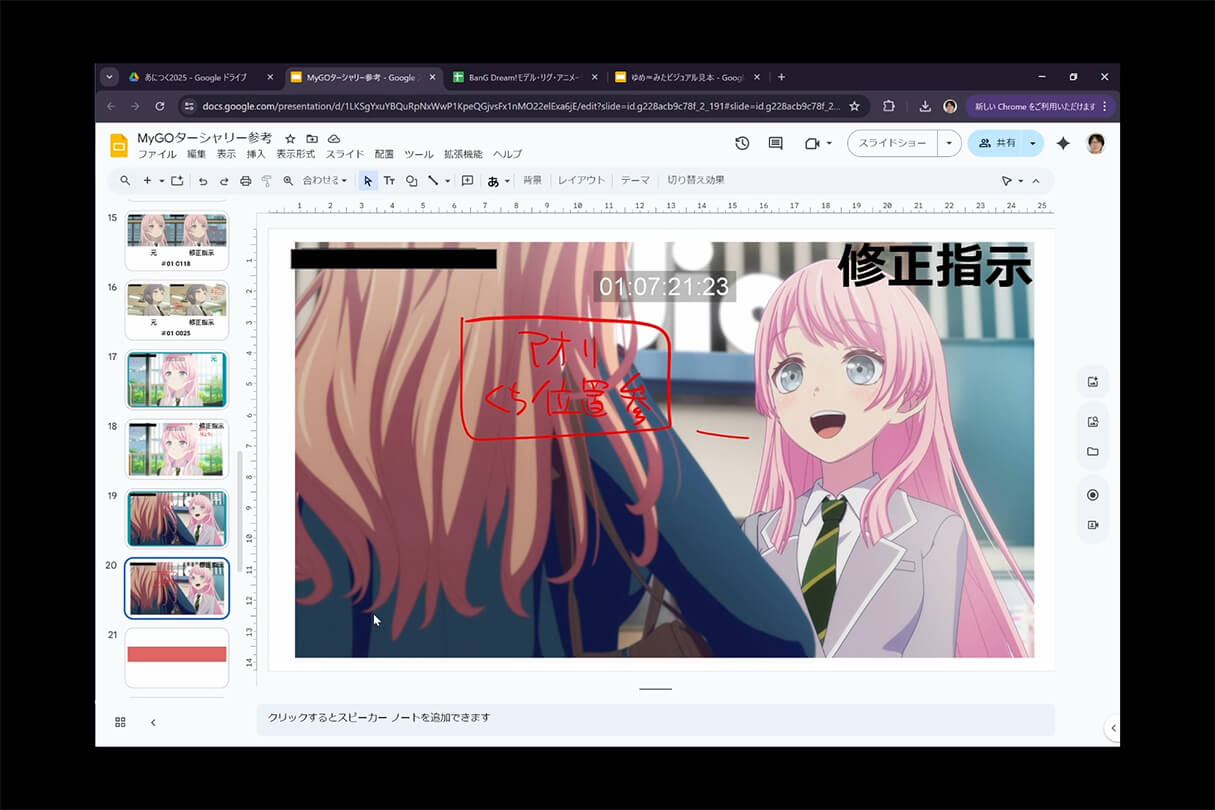This screenshot has width=1215, height=810.
Task: Open the スライドショー dropdown arrow
Action: 949,144
